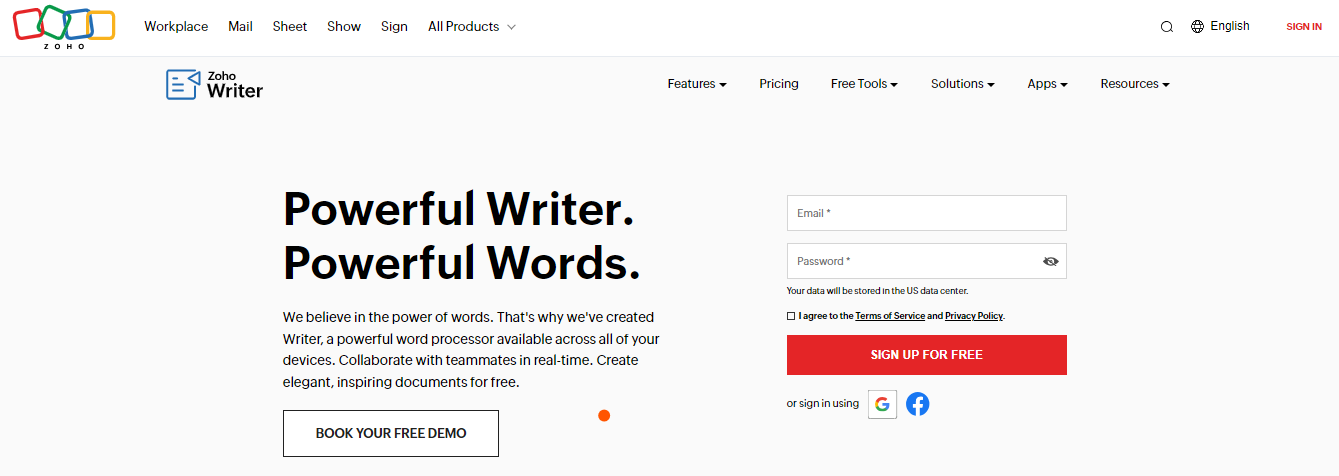Click BOOK YOUR FREE DEMO button
This screenshot has width=1339, height=476.
coord(391,433)
